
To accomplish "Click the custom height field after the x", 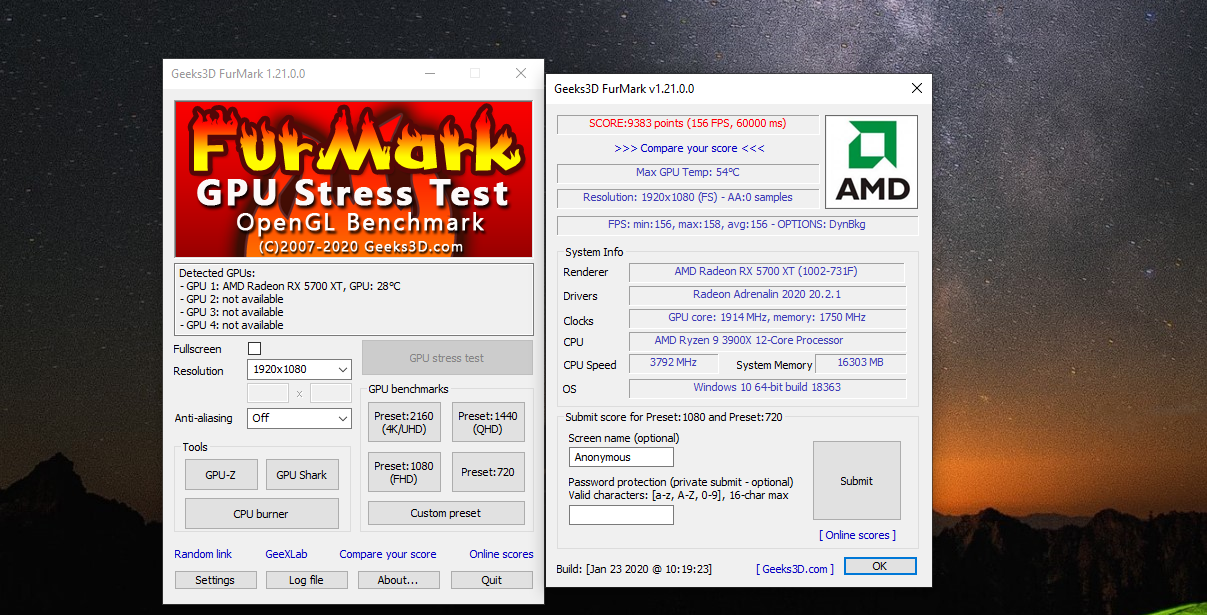I will [331, 393].
